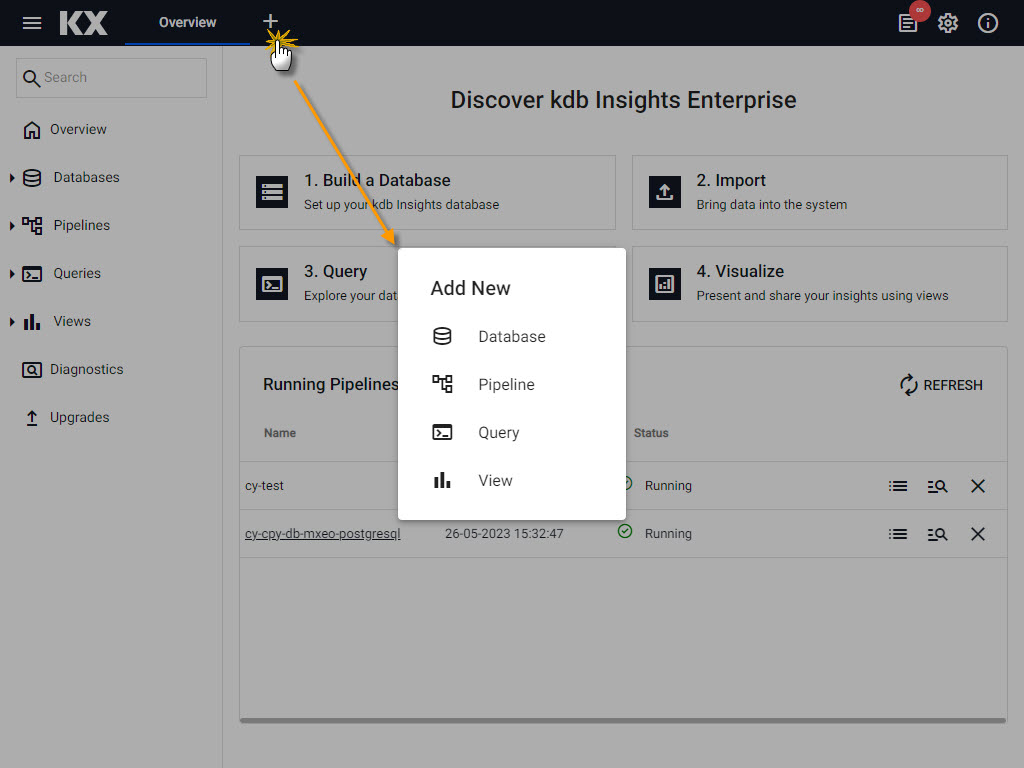Image resolution: width=1024 pixels, height=768 pixels.
Task: Click the Diagnostics sidebar icon
Action: (32, 370)
